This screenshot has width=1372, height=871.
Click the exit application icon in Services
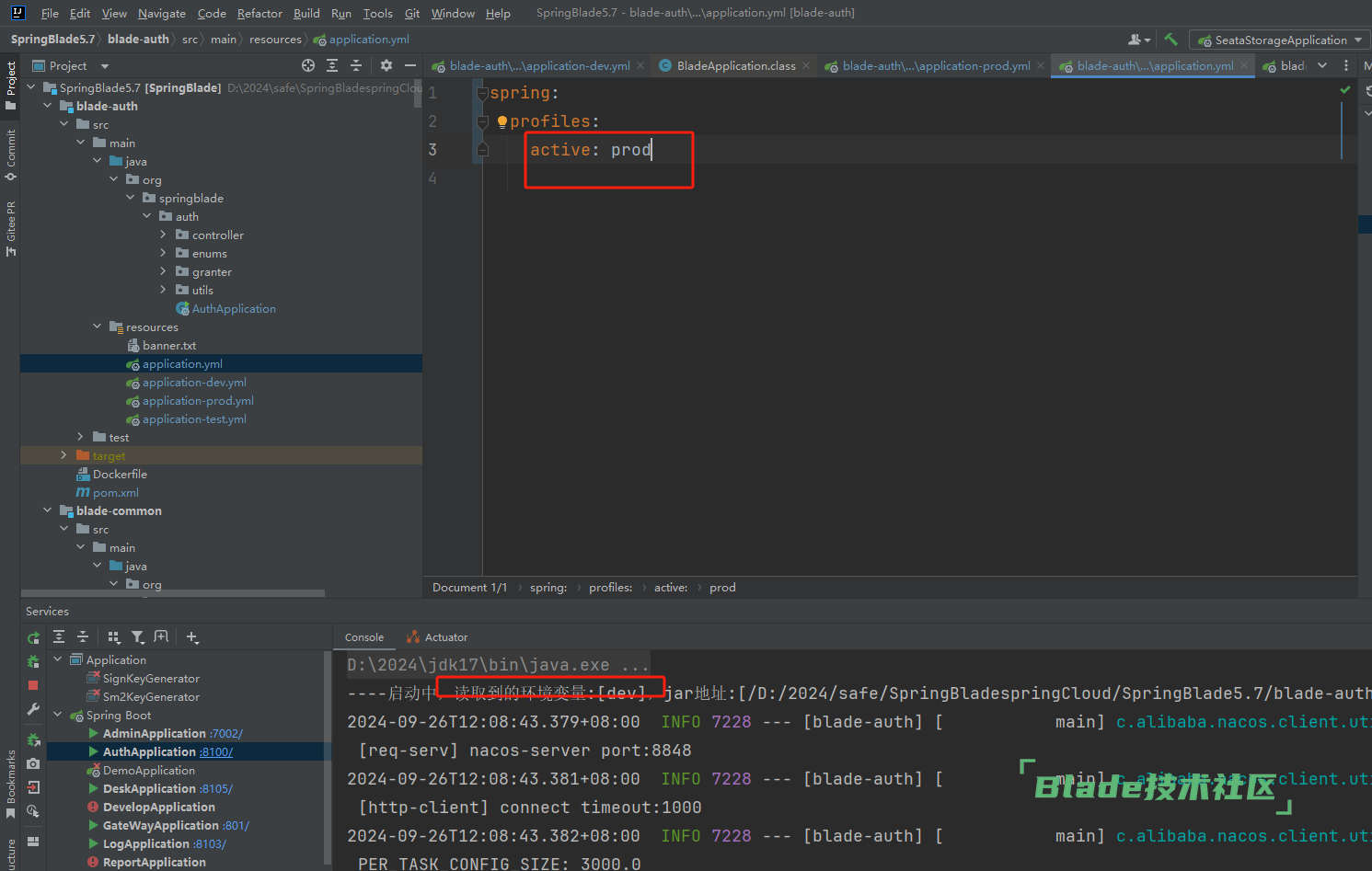[33, 787]
